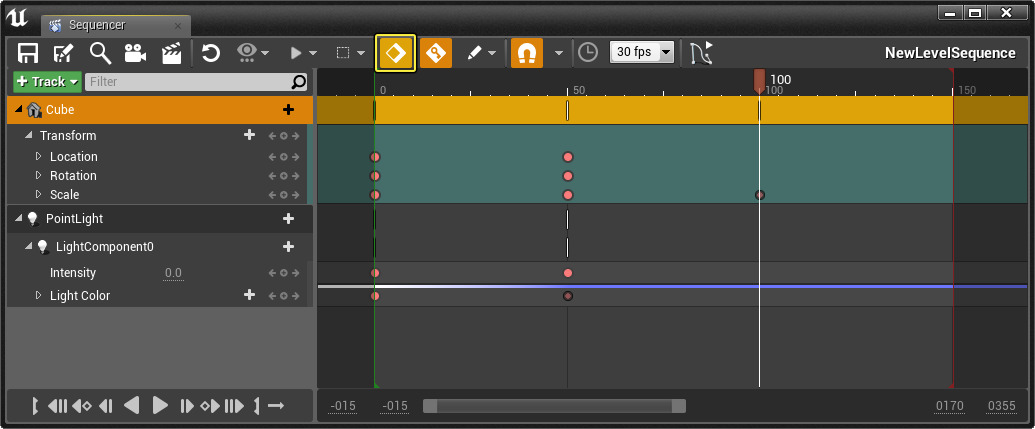Open the 30 fps frame rate dropdown
The height and width of the screenshot is (429, 1035).
[x=642, y=52]
